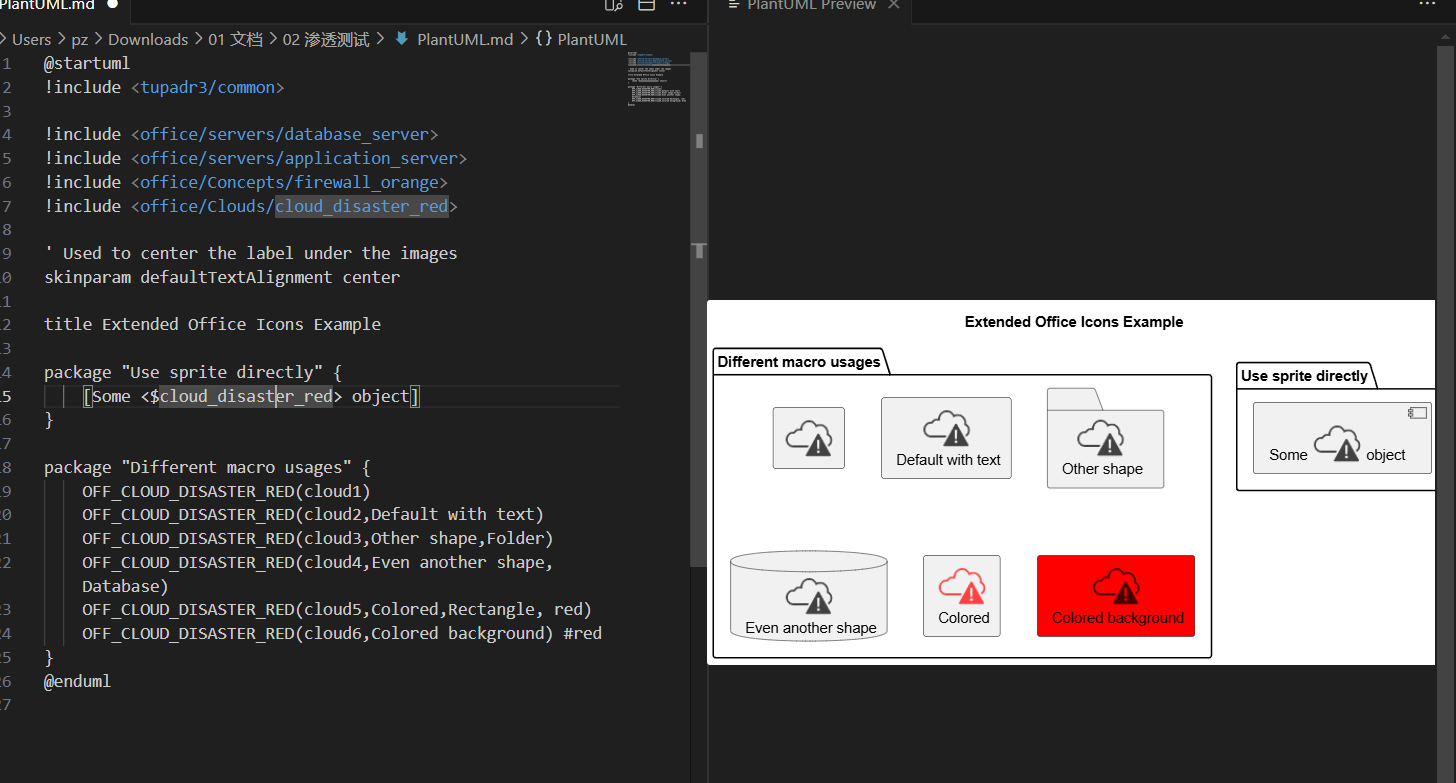Click cloud5 Colored,Rectangle, red code line
This screenshot has width=1456, height=783.
[x=337, y=609]
